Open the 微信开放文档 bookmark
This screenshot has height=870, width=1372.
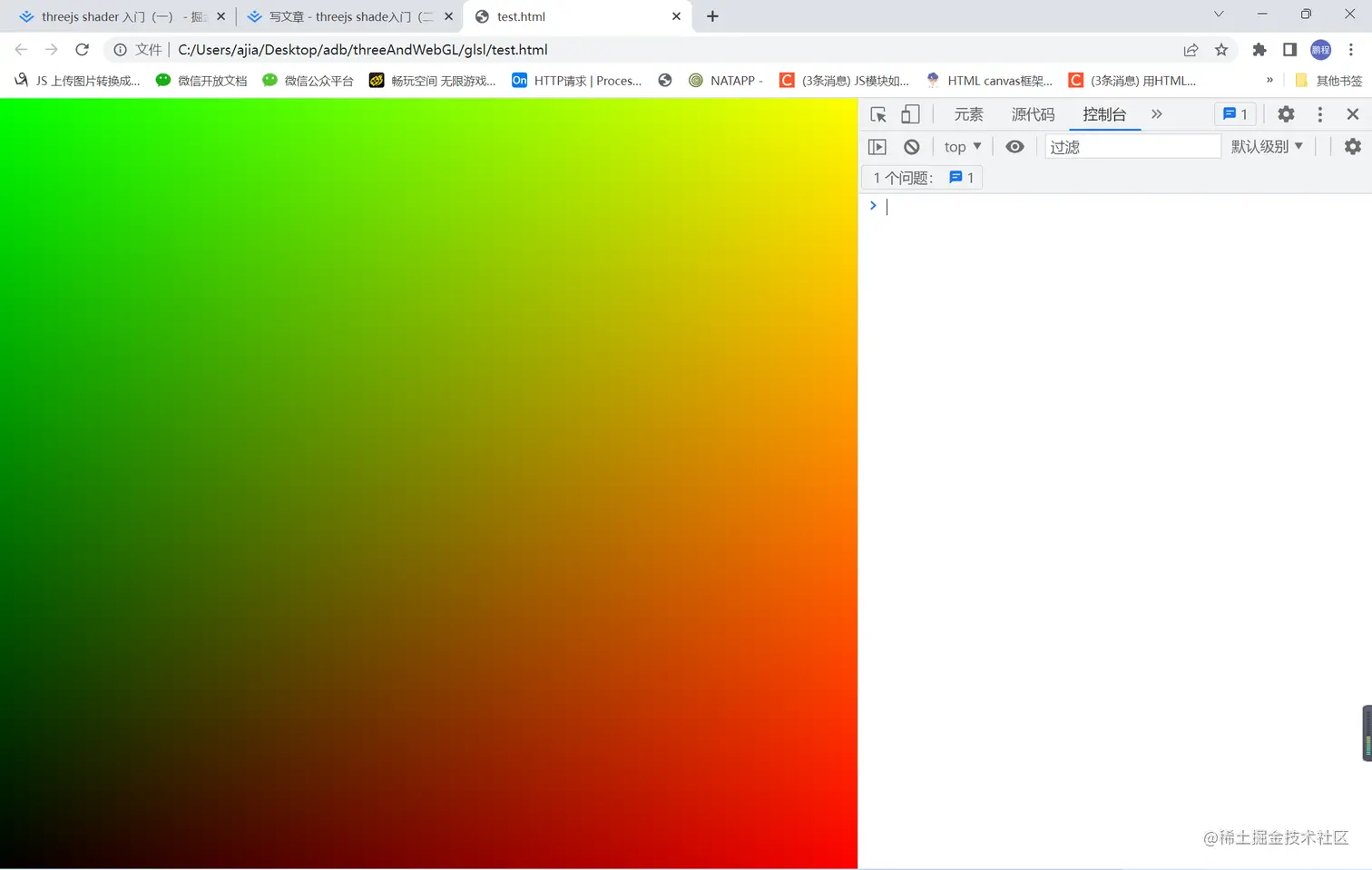click(201, 81)
